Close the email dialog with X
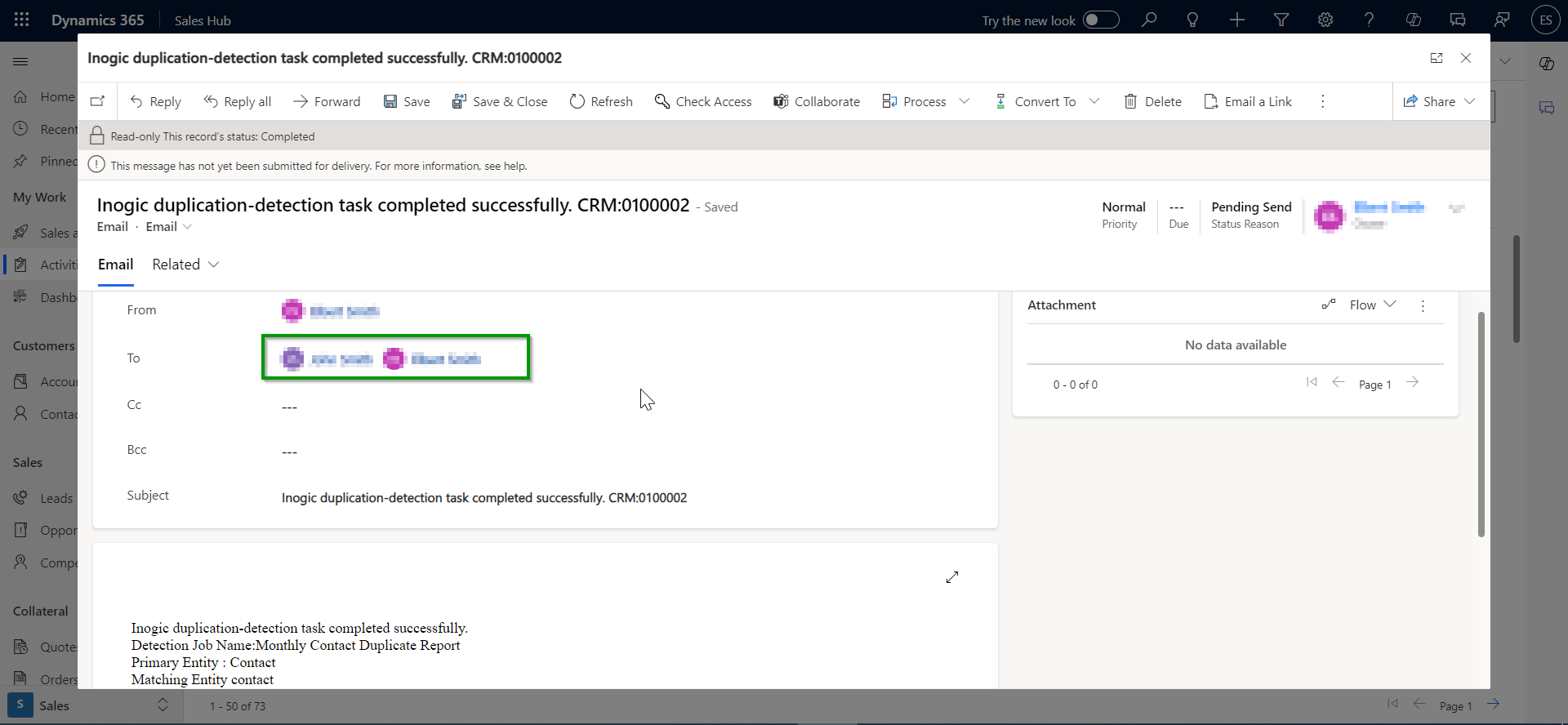Image resolution: width=1568 pixels, height=725 pixels. 1466,58
